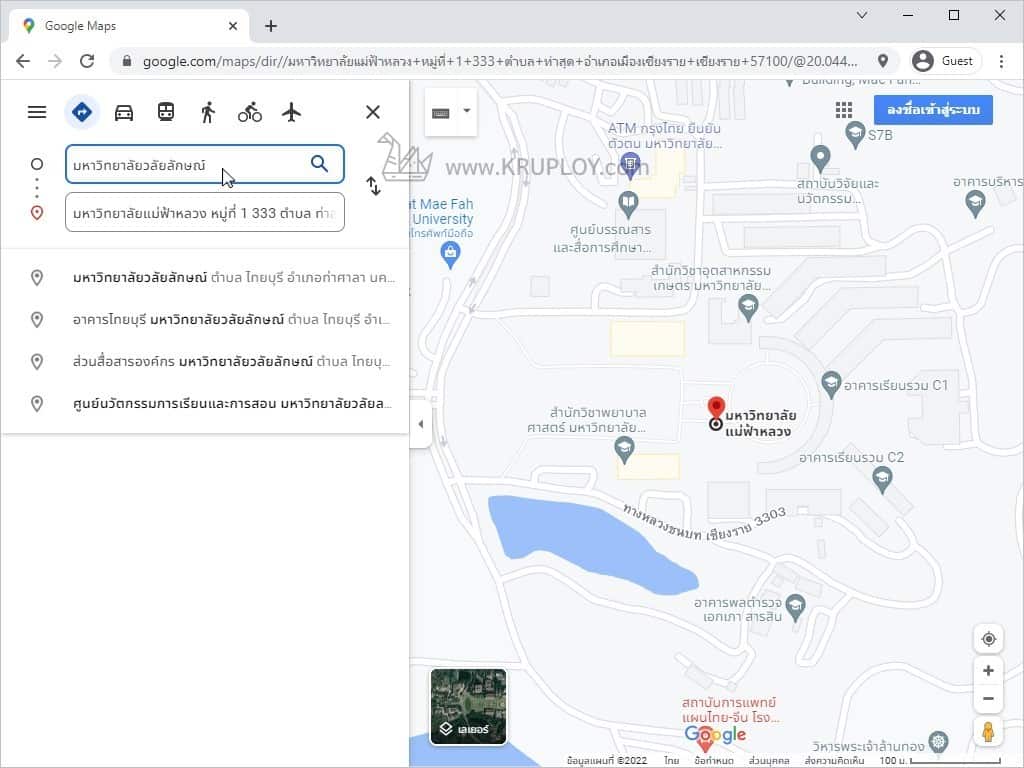Close the Google Maps tab
Viewport: 1024px width, 768px height.
[233, 26]
